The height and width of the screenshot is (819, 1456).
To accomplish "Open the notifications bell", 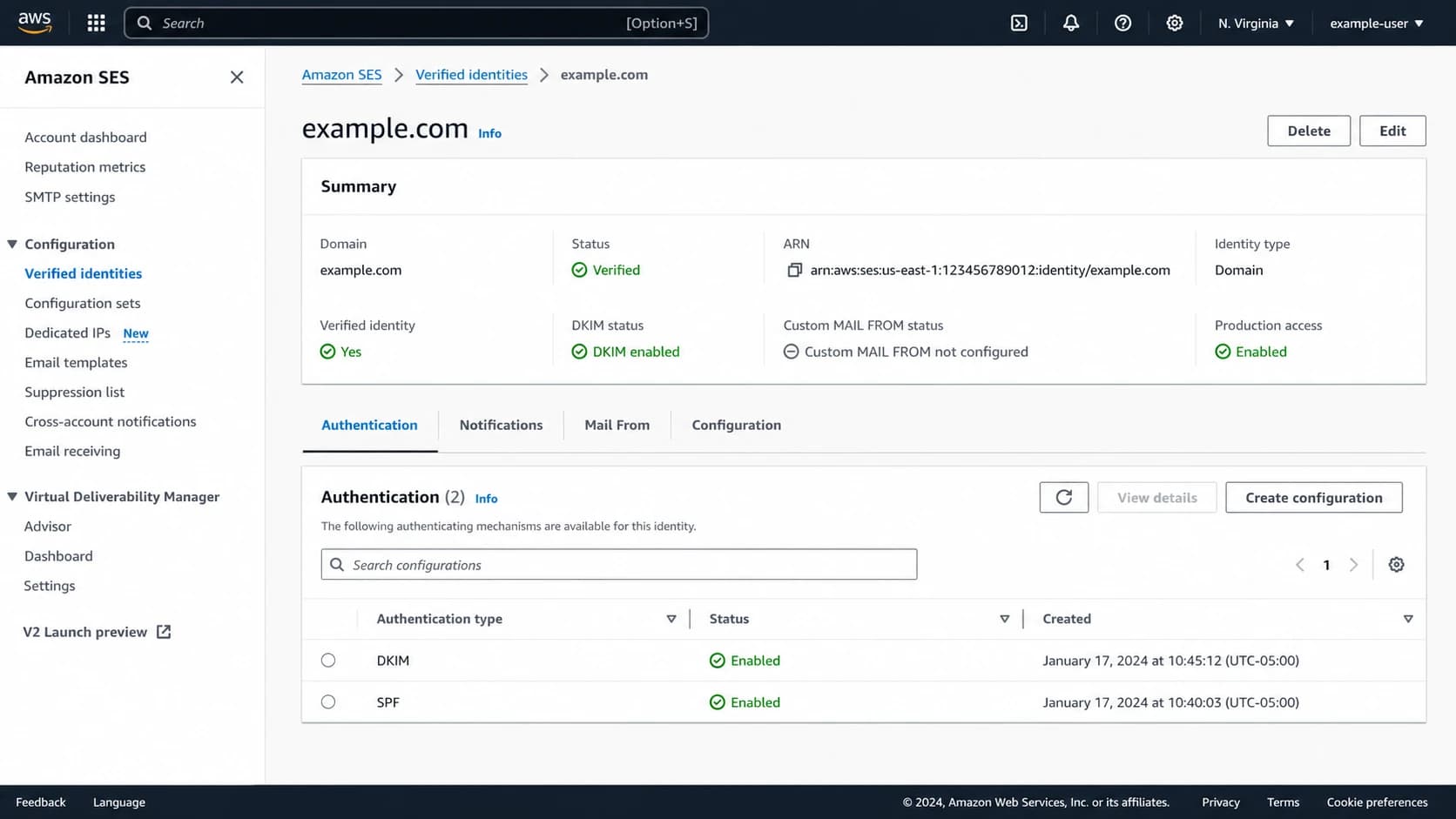I will pos(1071,23).
